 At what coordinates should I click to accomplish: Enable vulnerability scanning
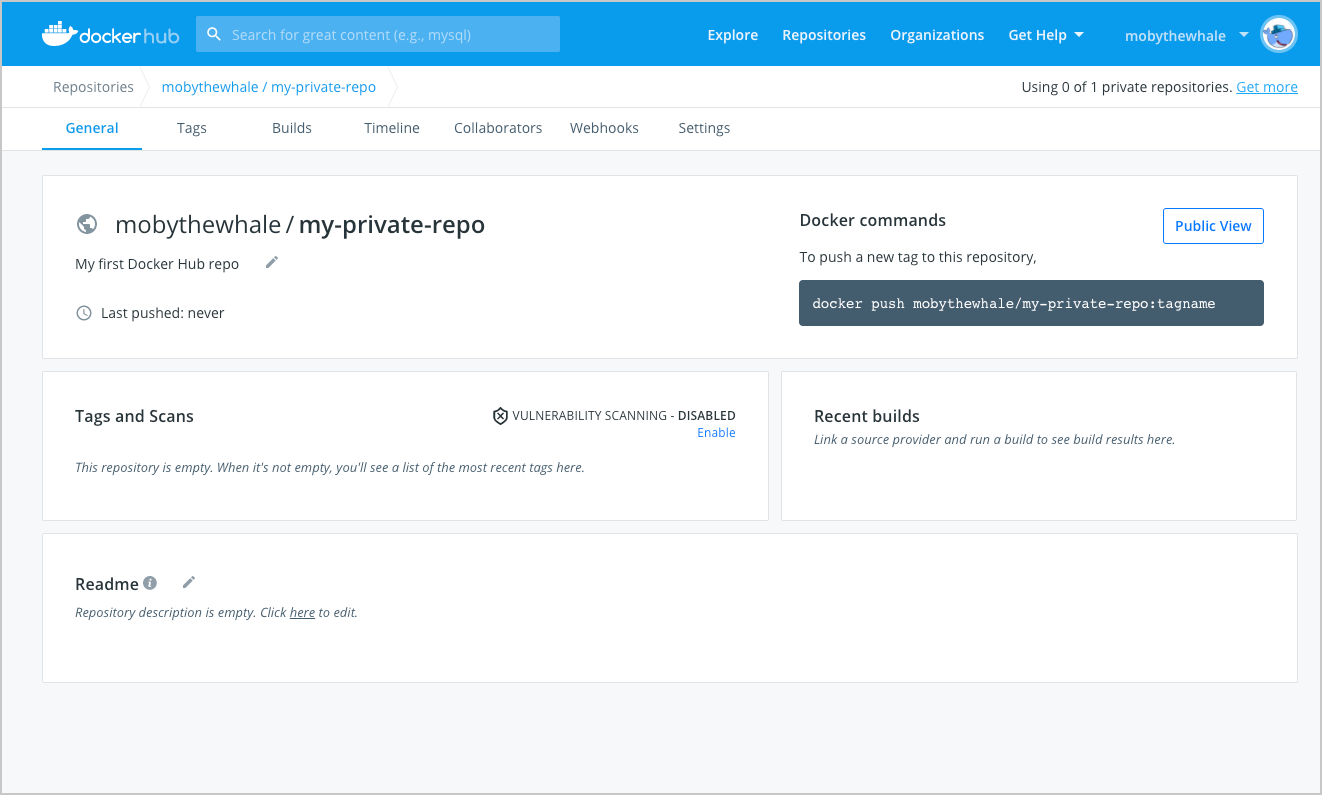(716, 432)
